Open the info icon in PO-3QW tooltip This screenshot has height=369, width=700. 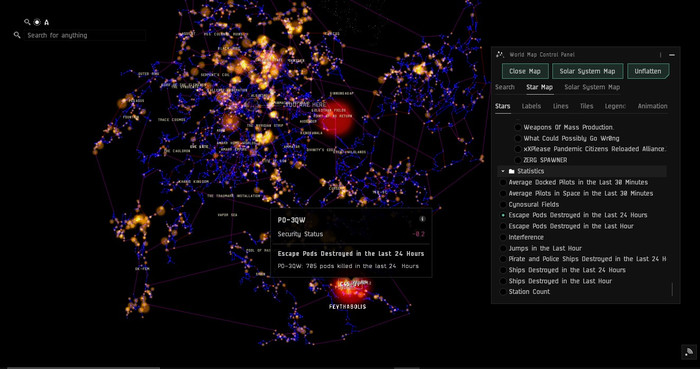click(x=422, y=219)
